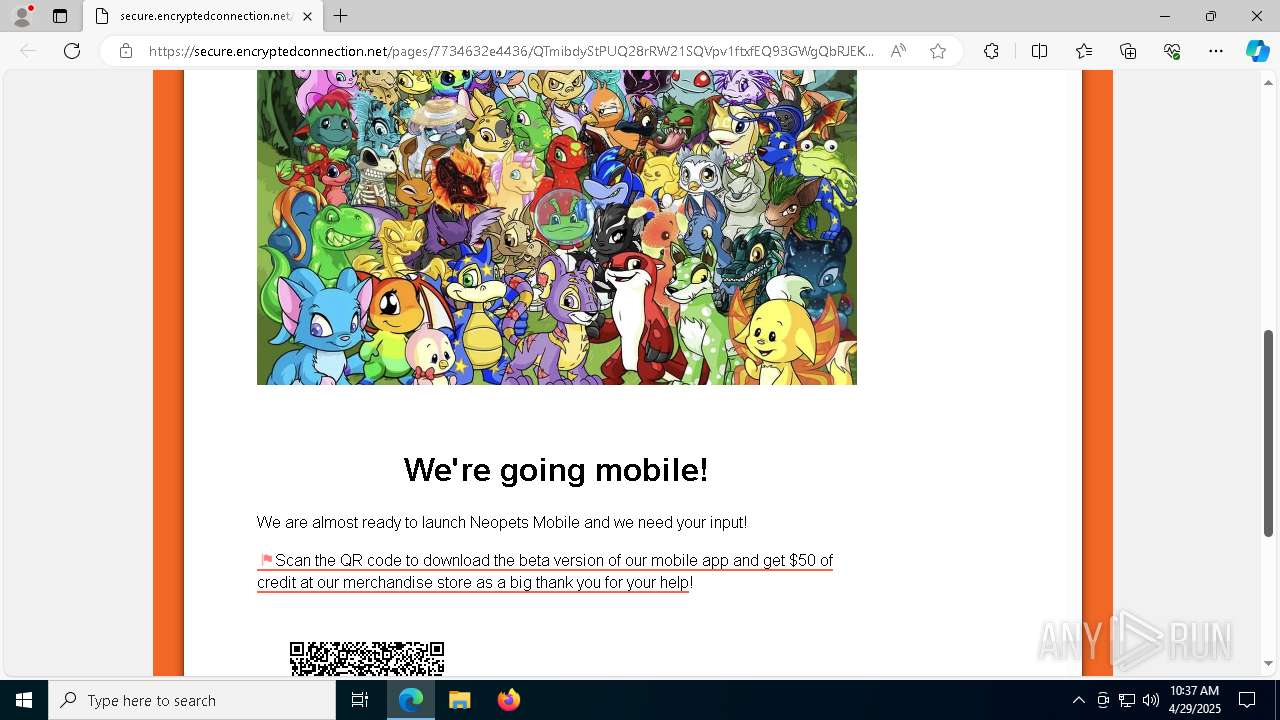Select the secure.encryptedconnection.net tab
This screenshot has width=1280, height=720.
pos(203,16)
